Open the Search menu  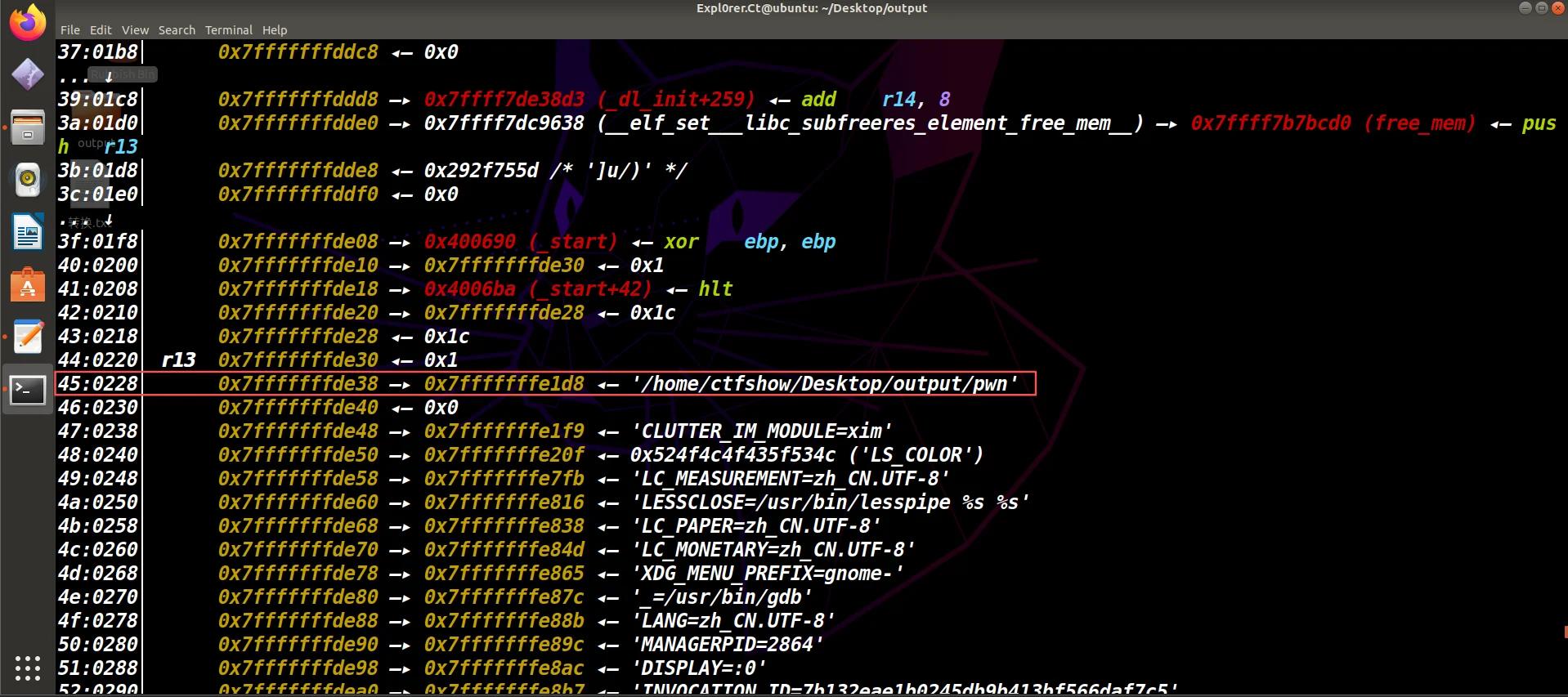pyautogui.click(x=177, y=30)
